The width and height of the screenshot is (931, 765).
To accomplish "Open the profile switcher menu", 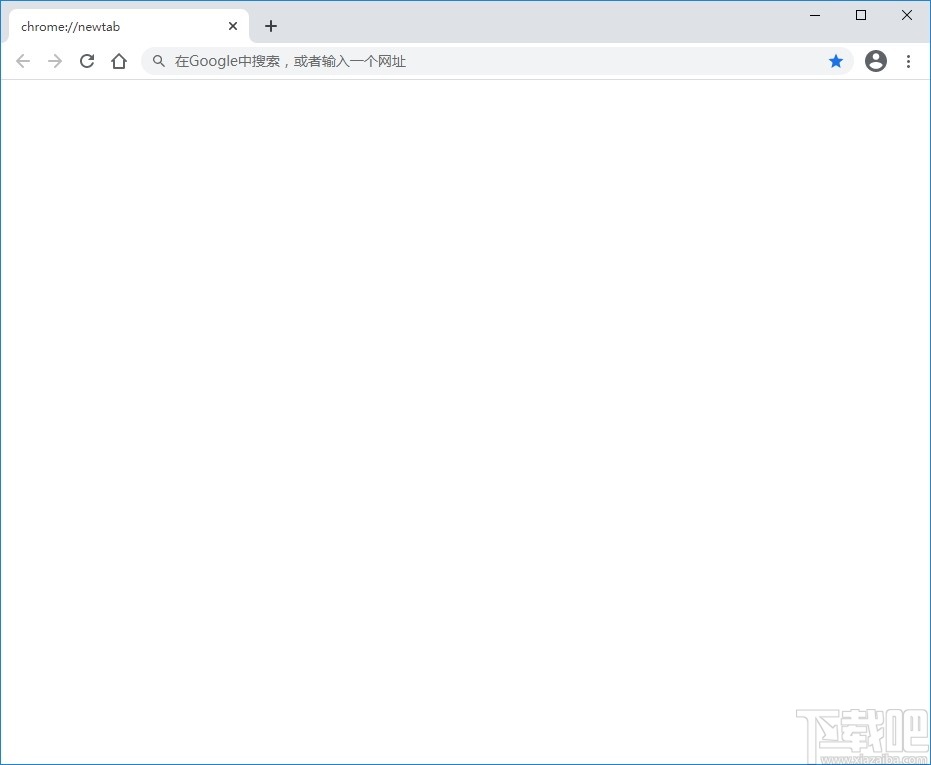I will (875, 61).
